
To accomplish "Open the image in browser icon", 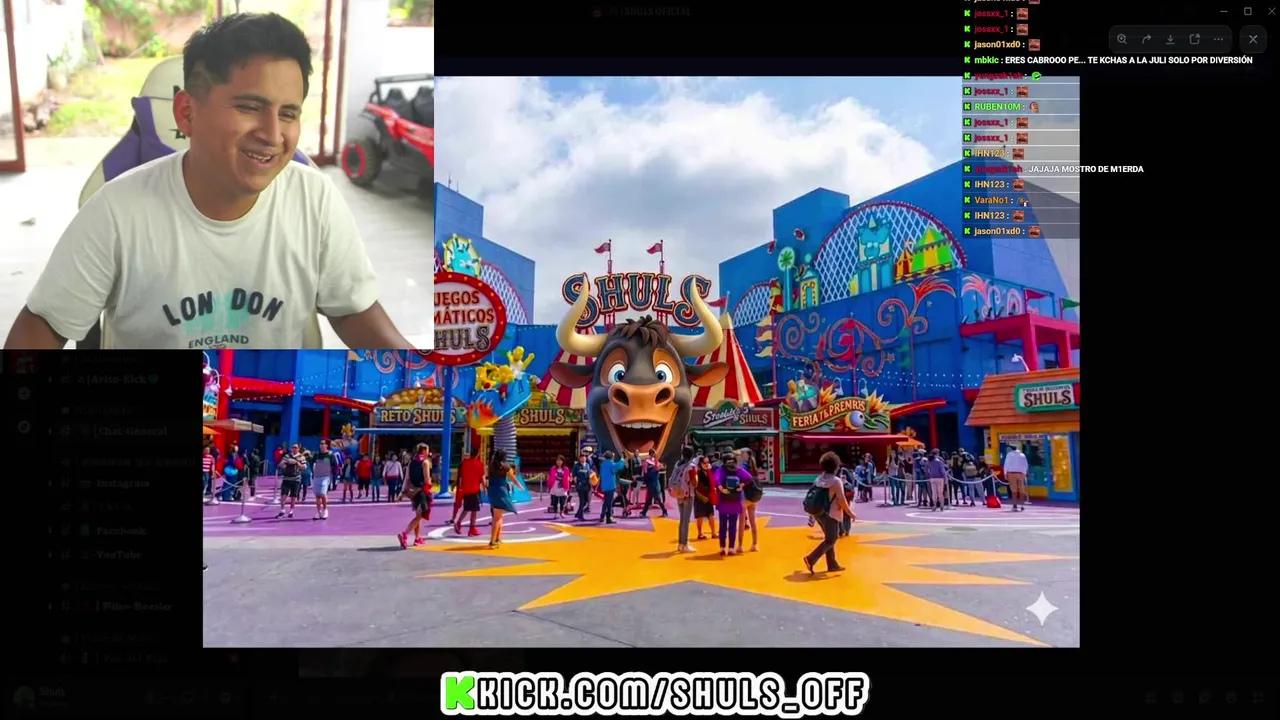I will pyautogui.click(x=1194, y=39).
